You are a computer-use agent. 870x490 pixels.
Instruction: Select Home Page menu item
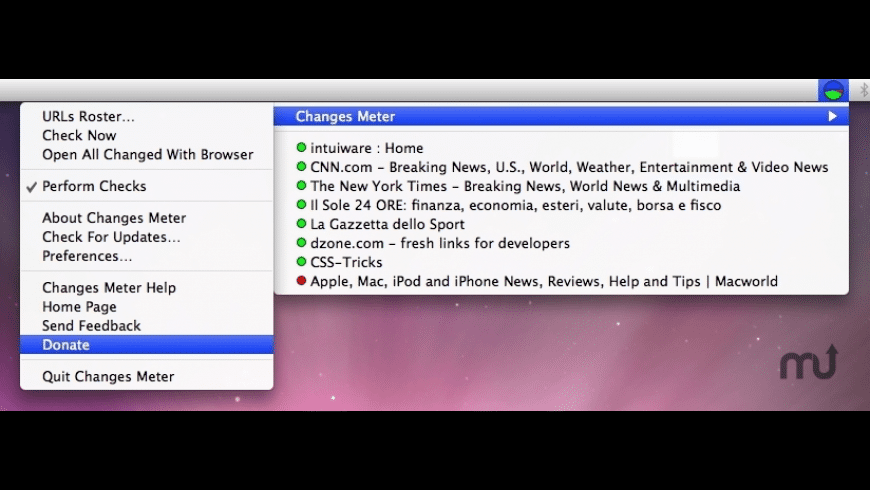coord(146,306)
